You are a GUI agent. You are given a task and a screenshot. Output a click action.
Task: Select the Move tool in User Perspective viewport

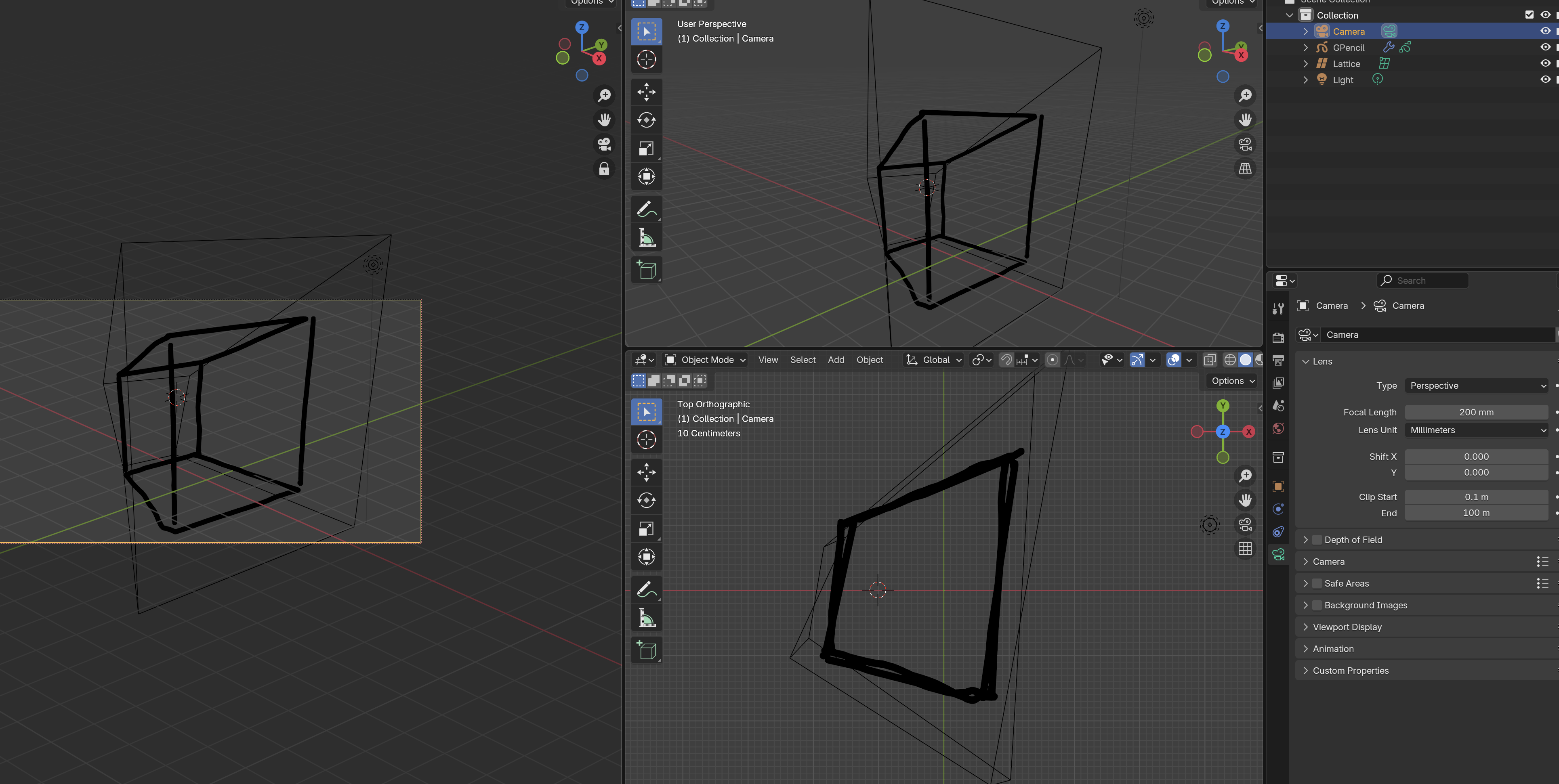click(646, 92)
